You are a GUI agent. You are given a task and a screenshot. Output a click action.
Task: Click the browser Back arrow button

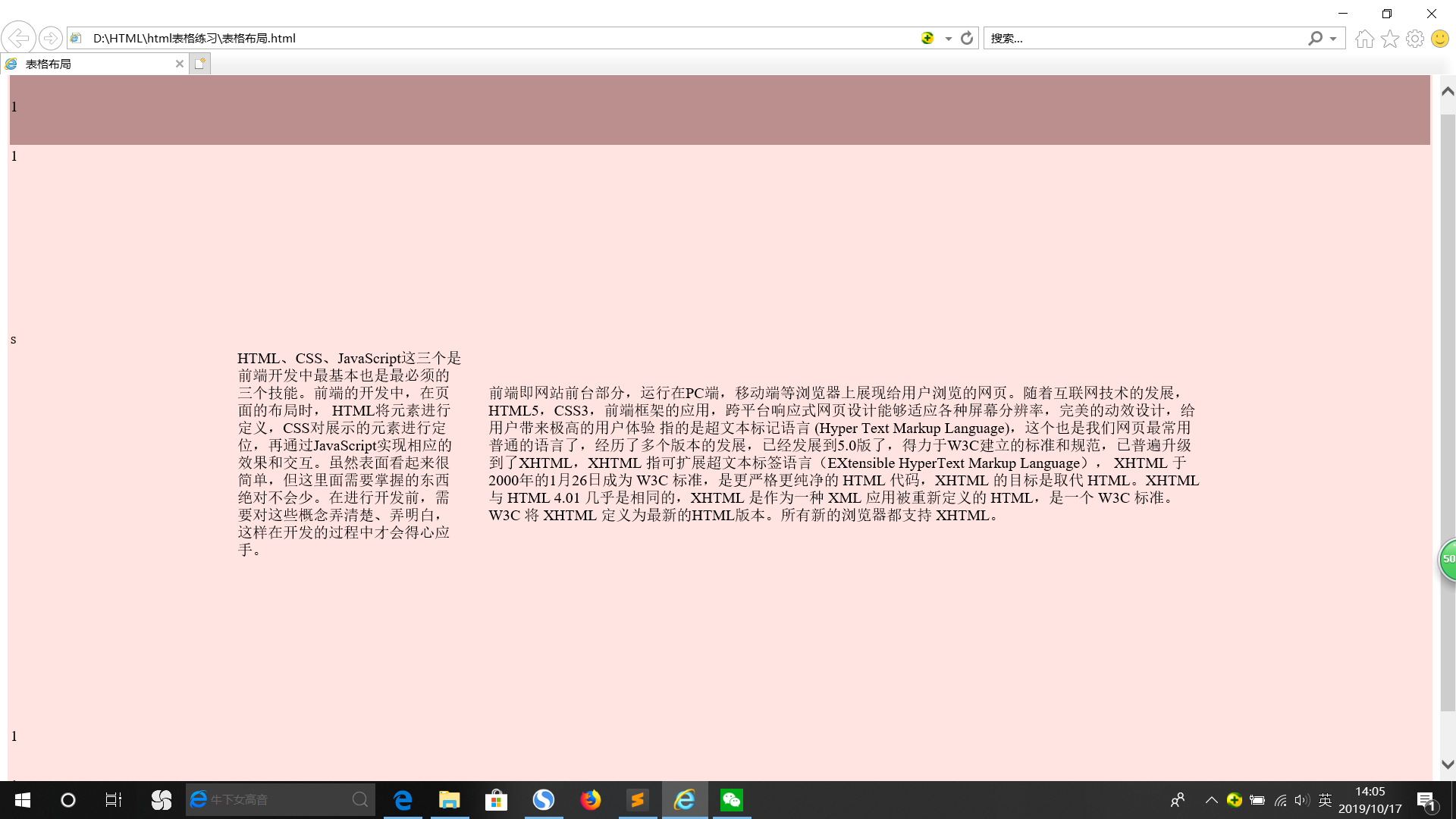point(18,38)
